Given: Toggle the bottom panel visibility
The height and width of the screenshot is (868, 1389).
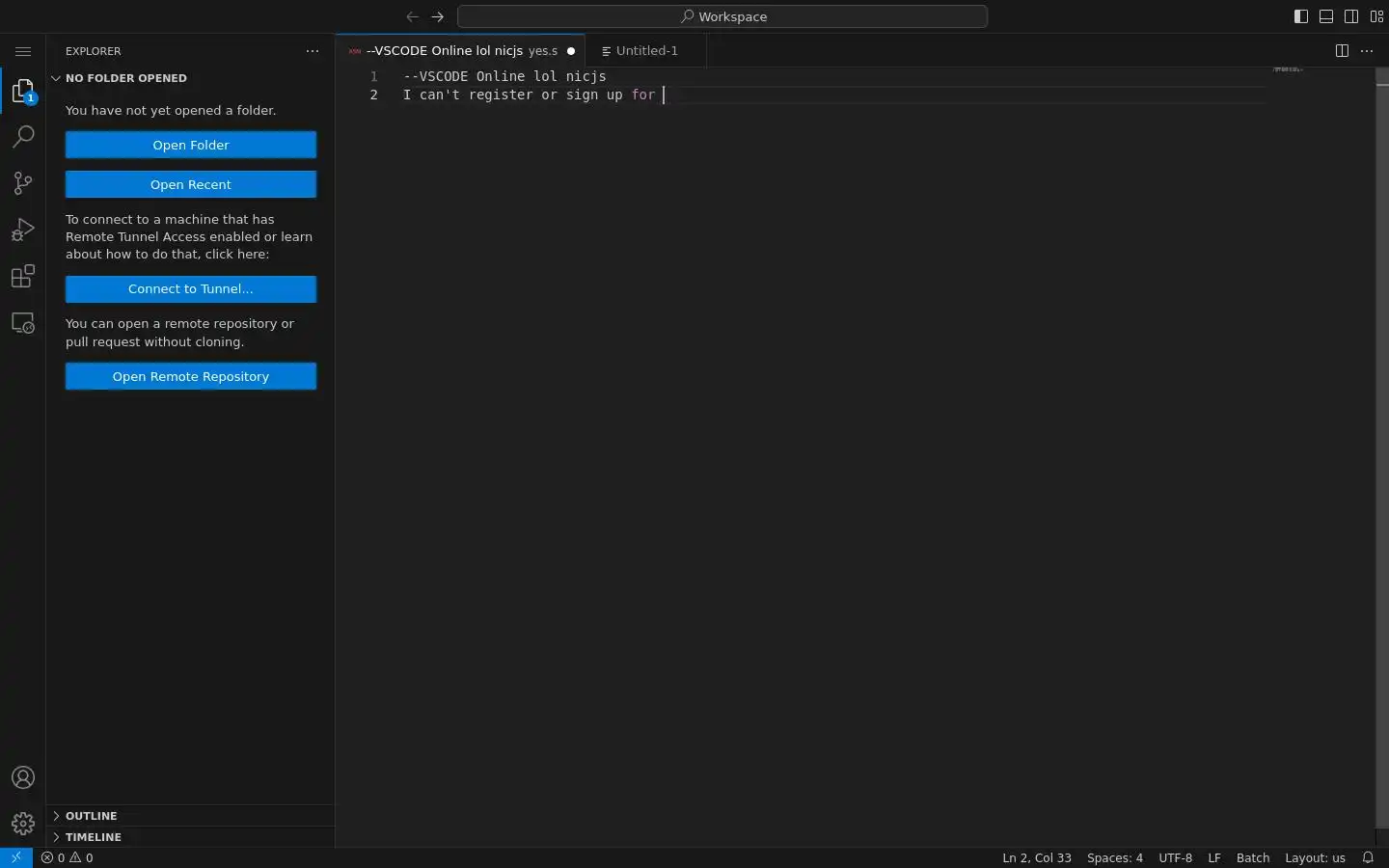Looking at the screenshot, I should click(x=1326, y=16).
